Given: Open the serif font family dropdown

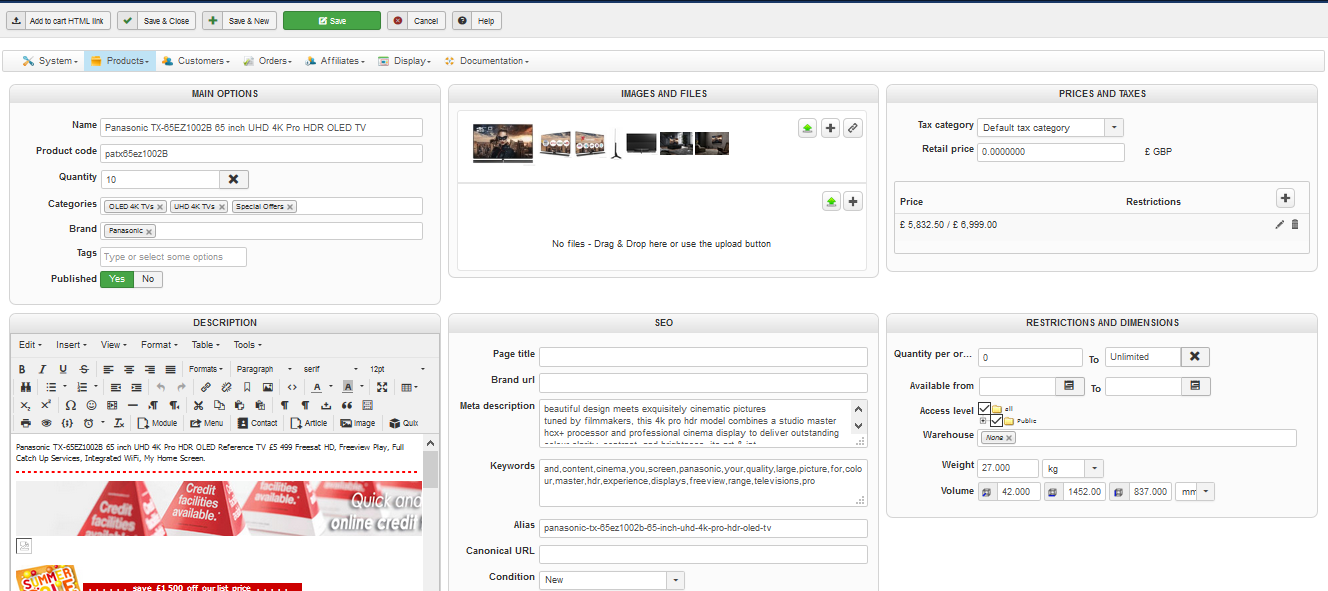Looking at the screenshot, I should coord(331,369).
